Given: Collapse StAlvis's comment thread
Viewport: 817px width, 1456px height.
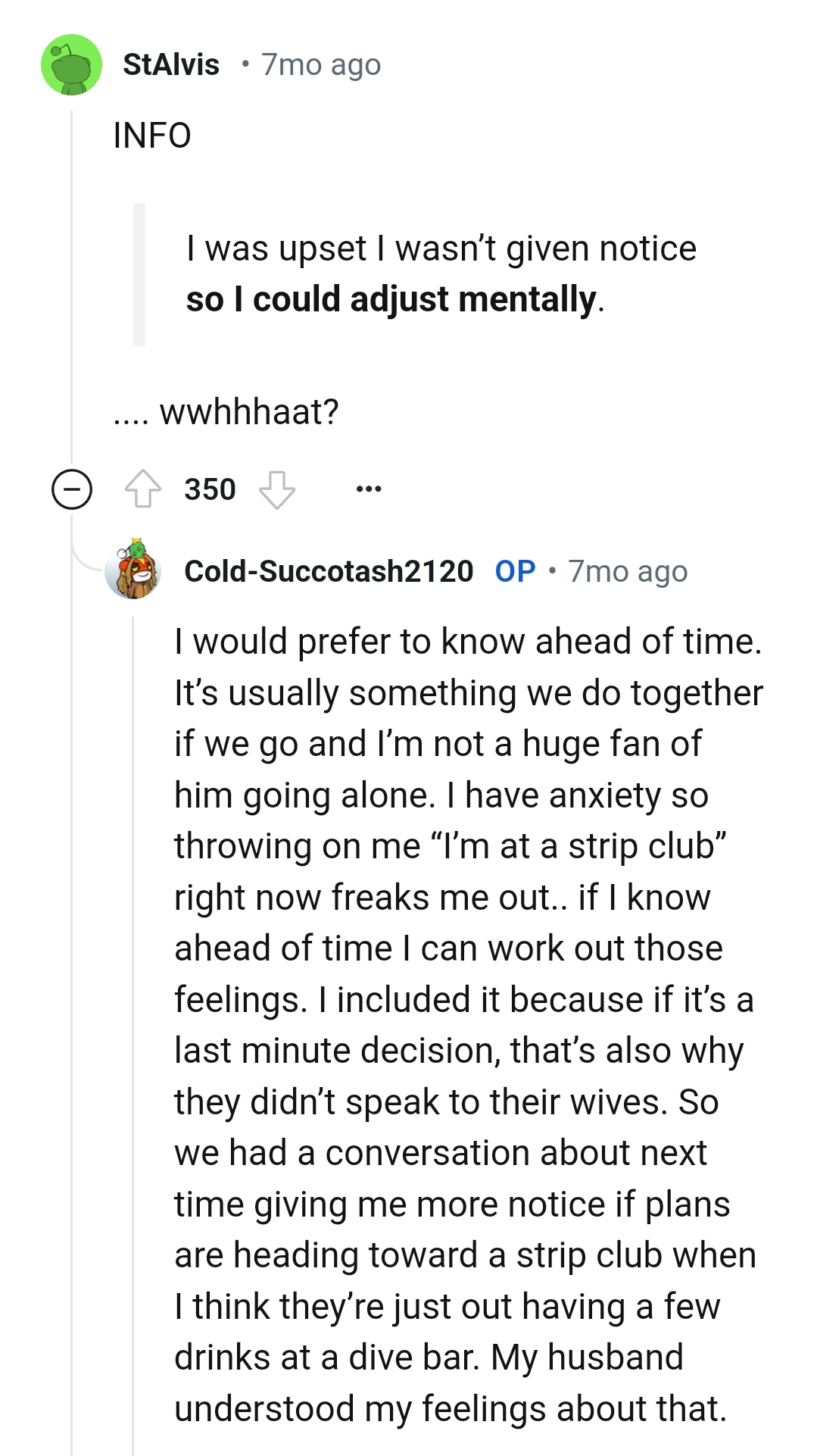Looking at the screenshot, I should point(73,489).
